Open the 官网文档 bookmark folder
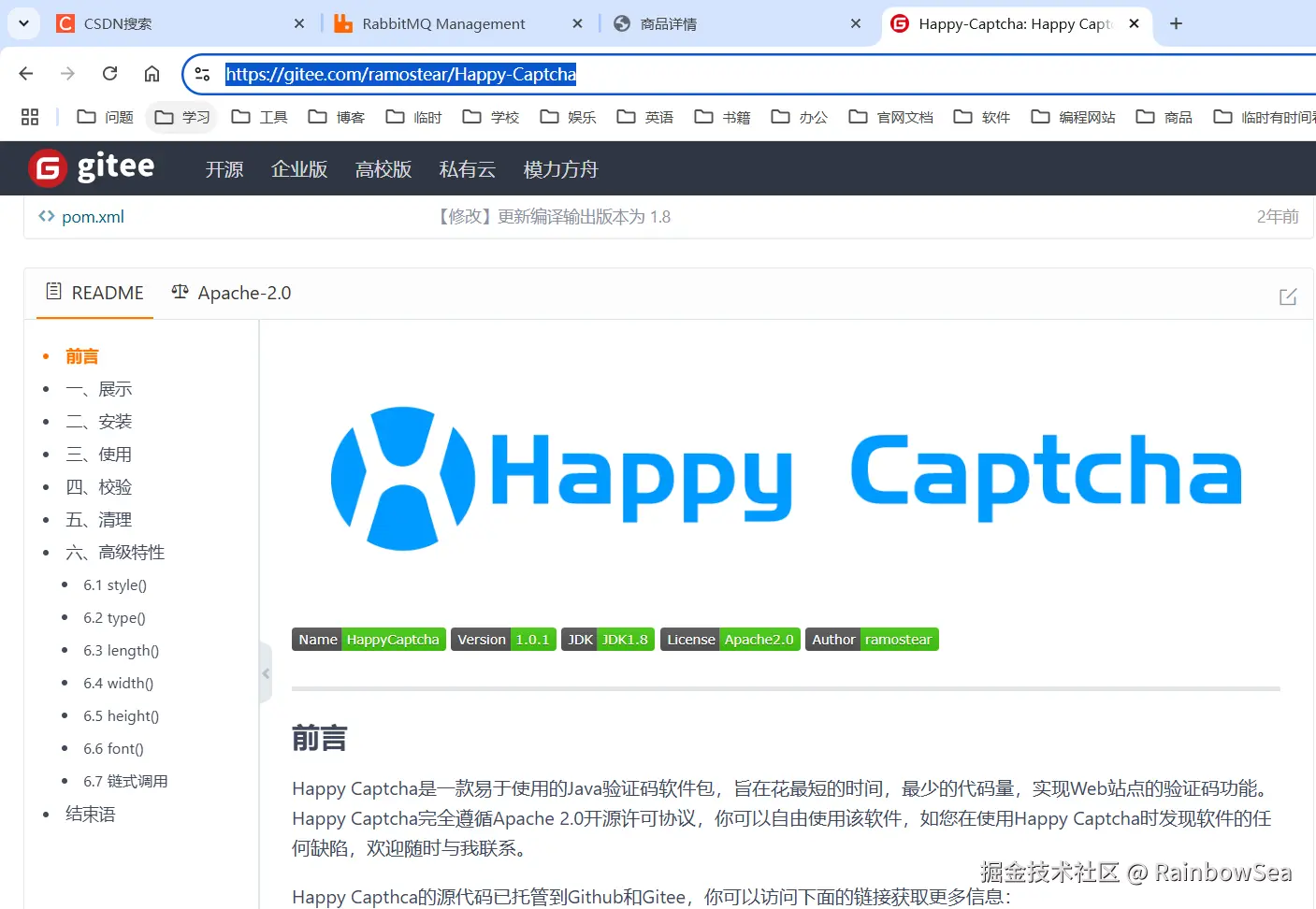 890,117
